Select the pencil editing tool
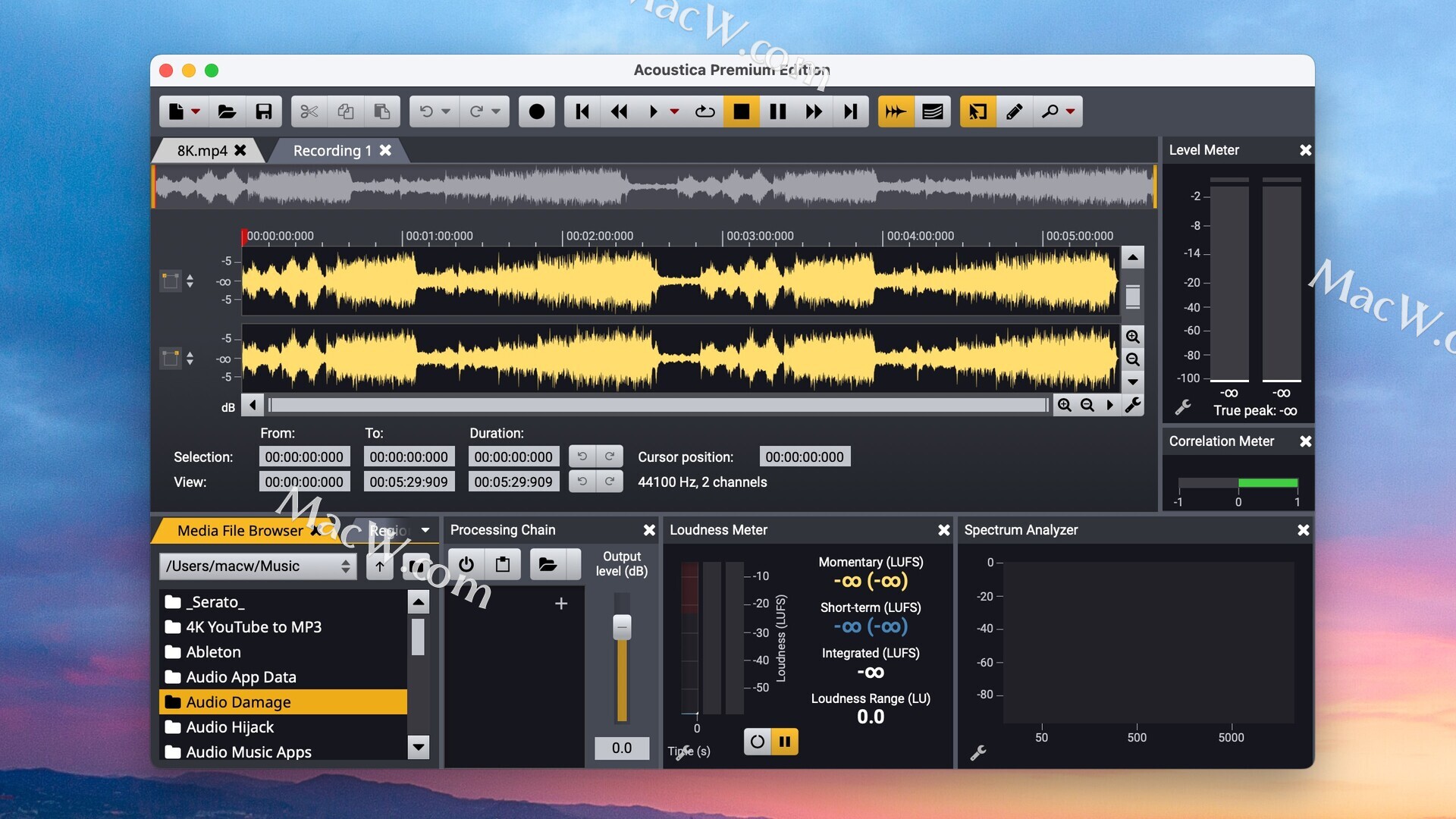 [x=1014, y=112]
